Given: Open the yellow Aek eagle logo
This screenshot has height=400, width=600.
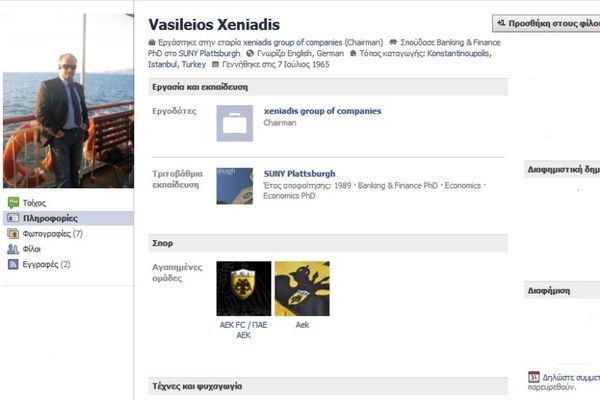Looking at the screenshot, I should click(301, 288).
